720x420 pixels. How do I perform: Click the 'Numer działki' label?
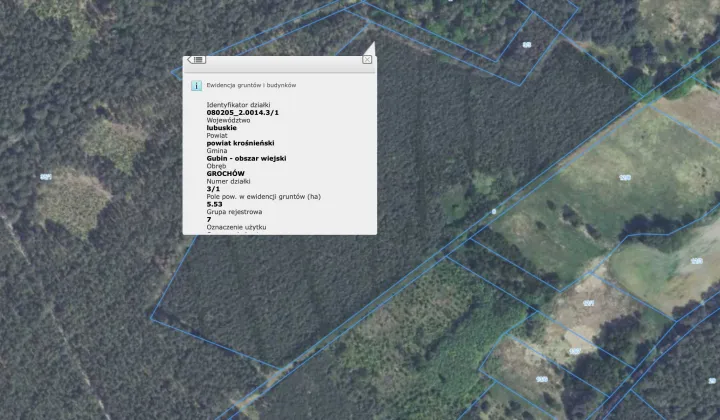pos(228,181)
